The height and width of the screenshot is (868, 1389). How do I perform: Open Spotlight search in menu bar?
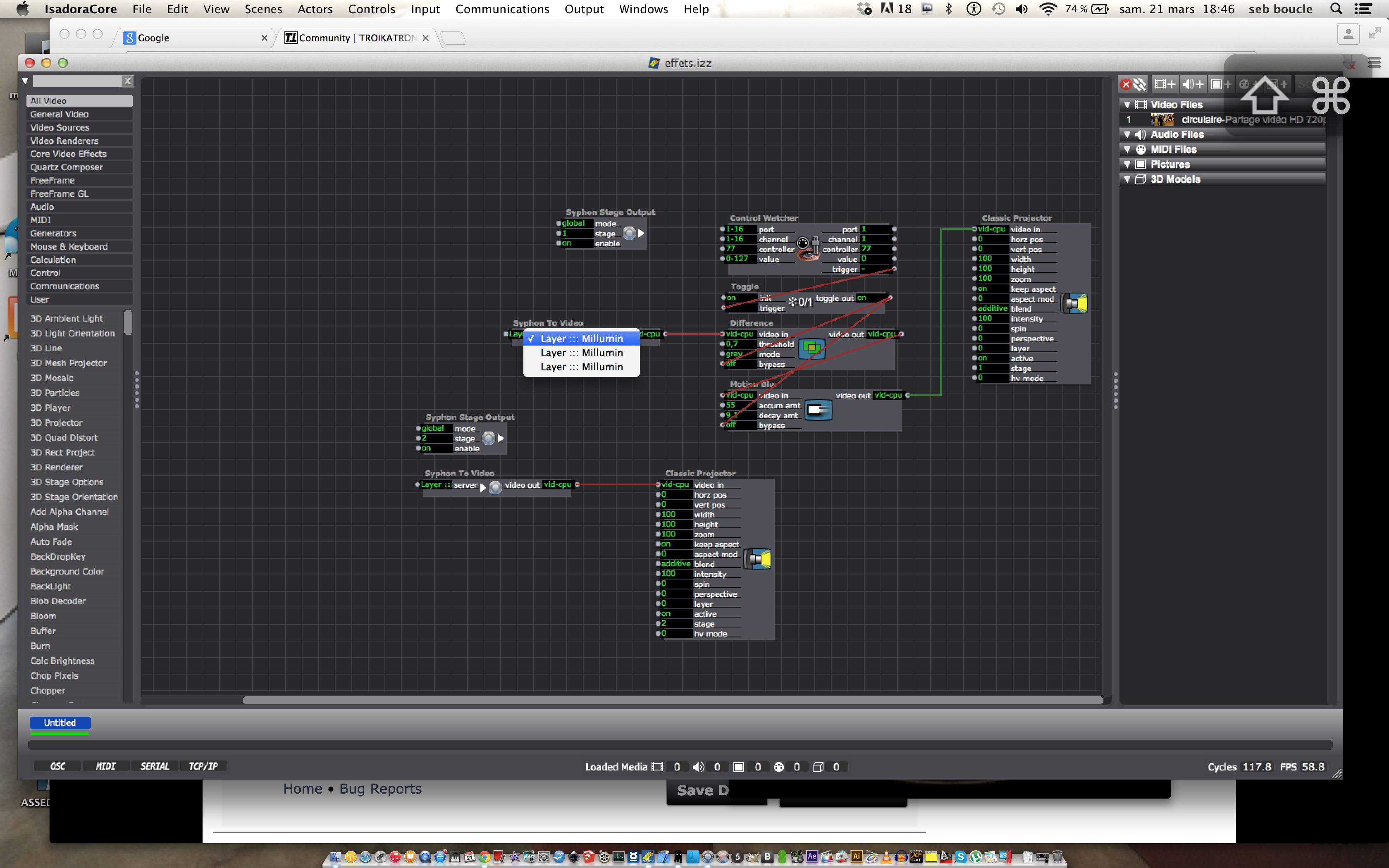[x=1336, y=9]
